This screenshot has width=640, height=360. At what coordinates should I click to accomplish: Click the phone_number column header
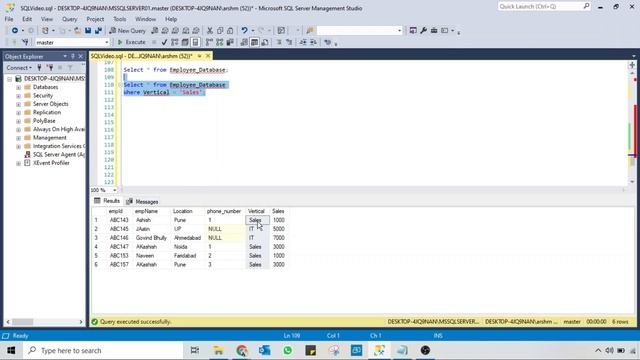pos(224,211)
